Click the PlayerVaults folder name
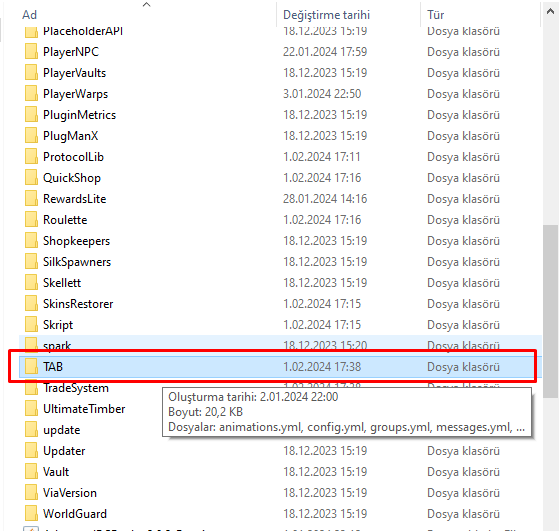The height and width of the screenshot is (531, 559). pyautogui.click(x=75, y=73)
